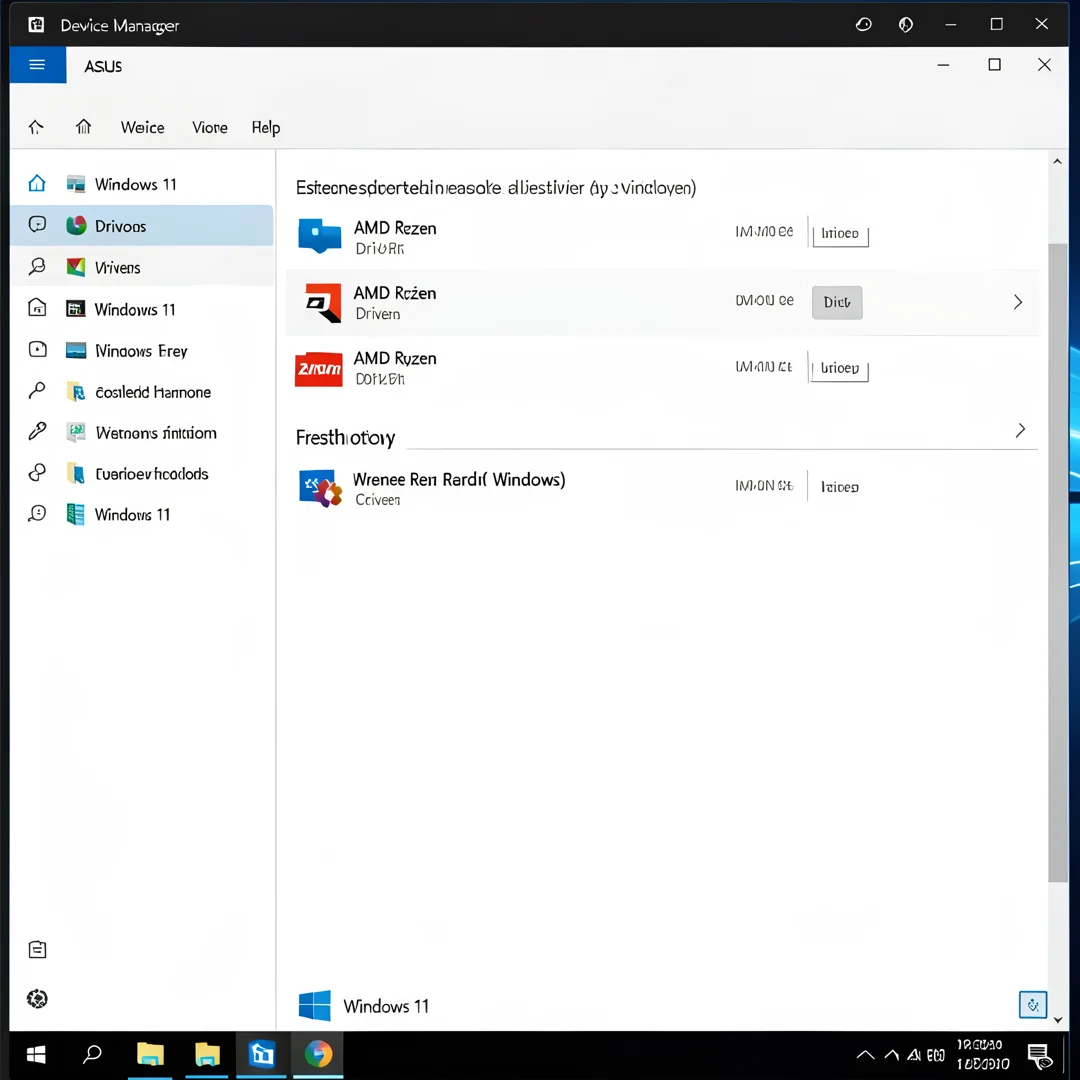The height and width of the screenshot is (1080, 1080).
Task: Click the scroll up arrow
Action: (x=1057, y=161)
